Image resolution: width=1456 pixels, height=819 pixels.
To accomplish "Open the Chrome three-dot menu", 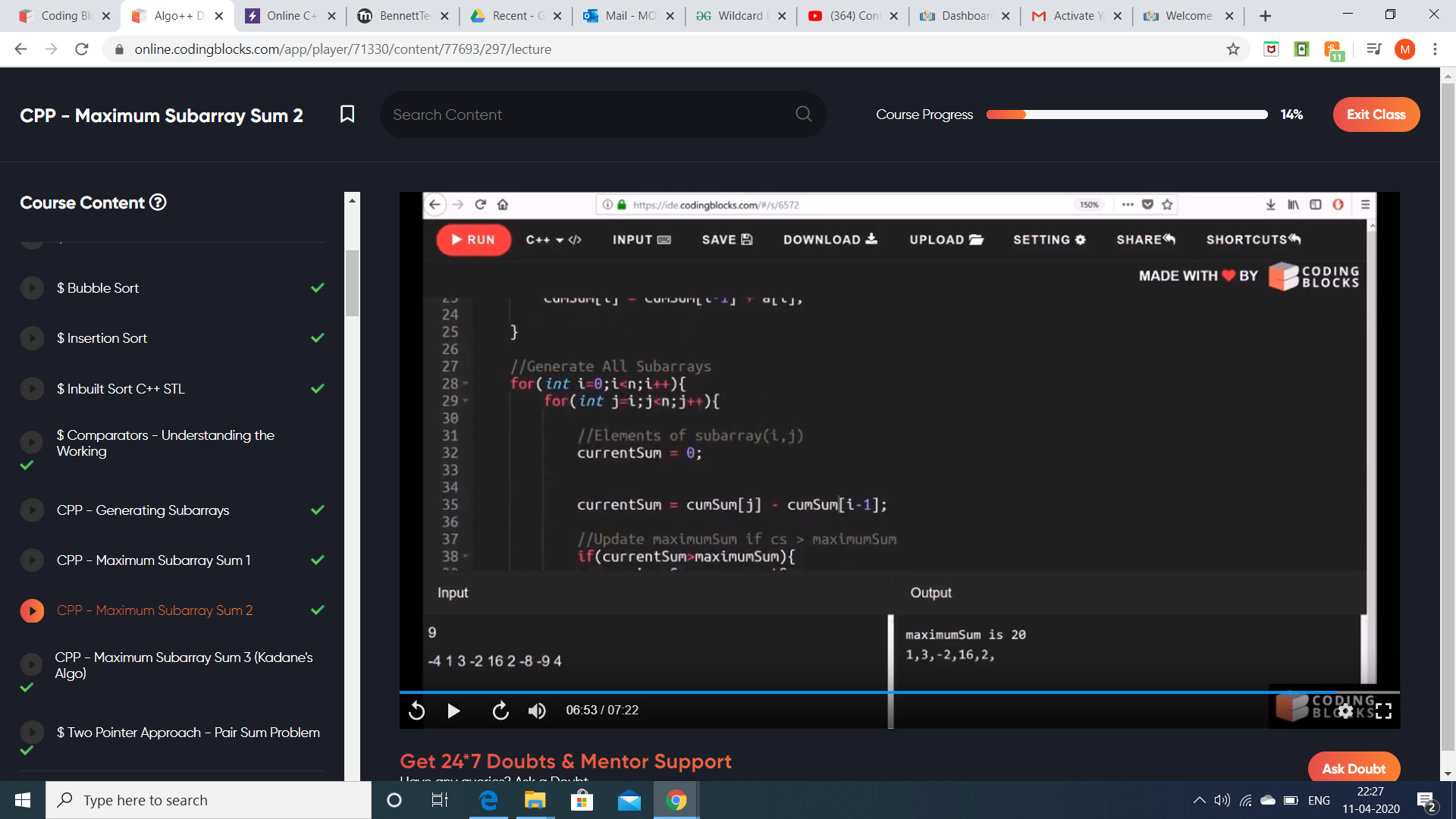I will tap(1435, 49).
